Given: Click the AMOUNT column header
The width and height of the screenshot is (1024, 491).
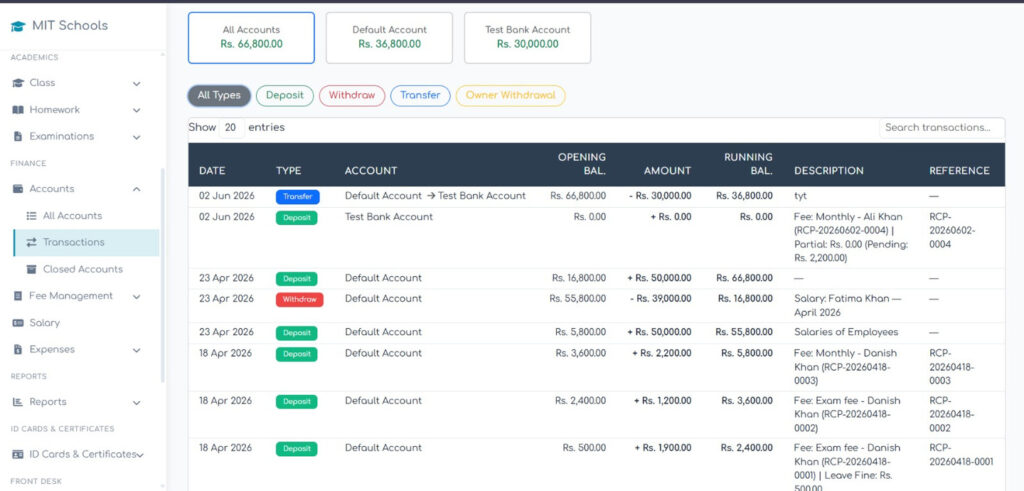Looking at the screenshot, I should [667, 170].
